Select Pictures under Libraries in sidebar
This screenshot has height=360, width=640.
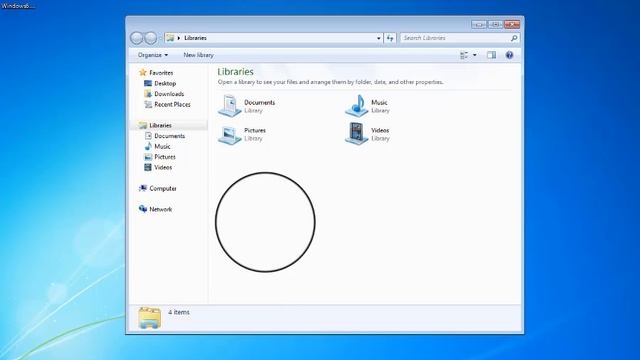165,157
